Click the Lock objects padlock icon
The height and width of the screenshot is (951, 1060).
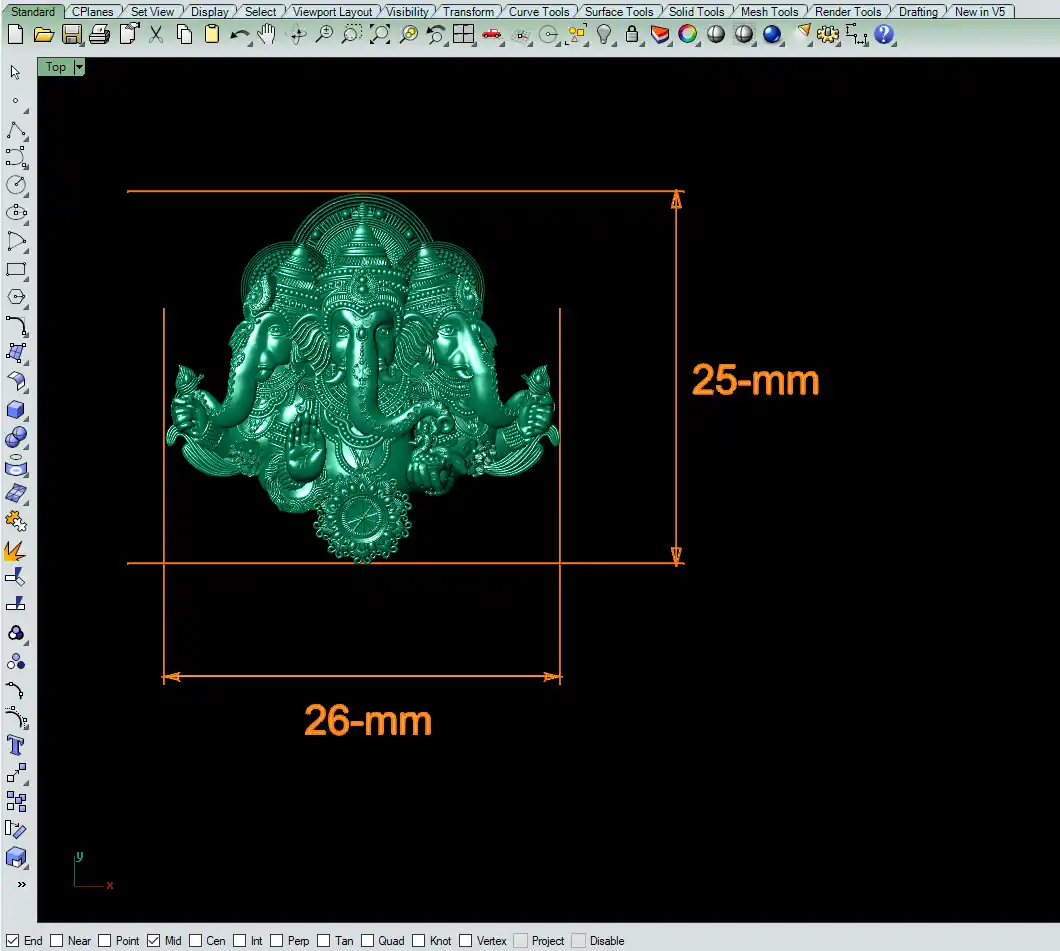point(632,35)
